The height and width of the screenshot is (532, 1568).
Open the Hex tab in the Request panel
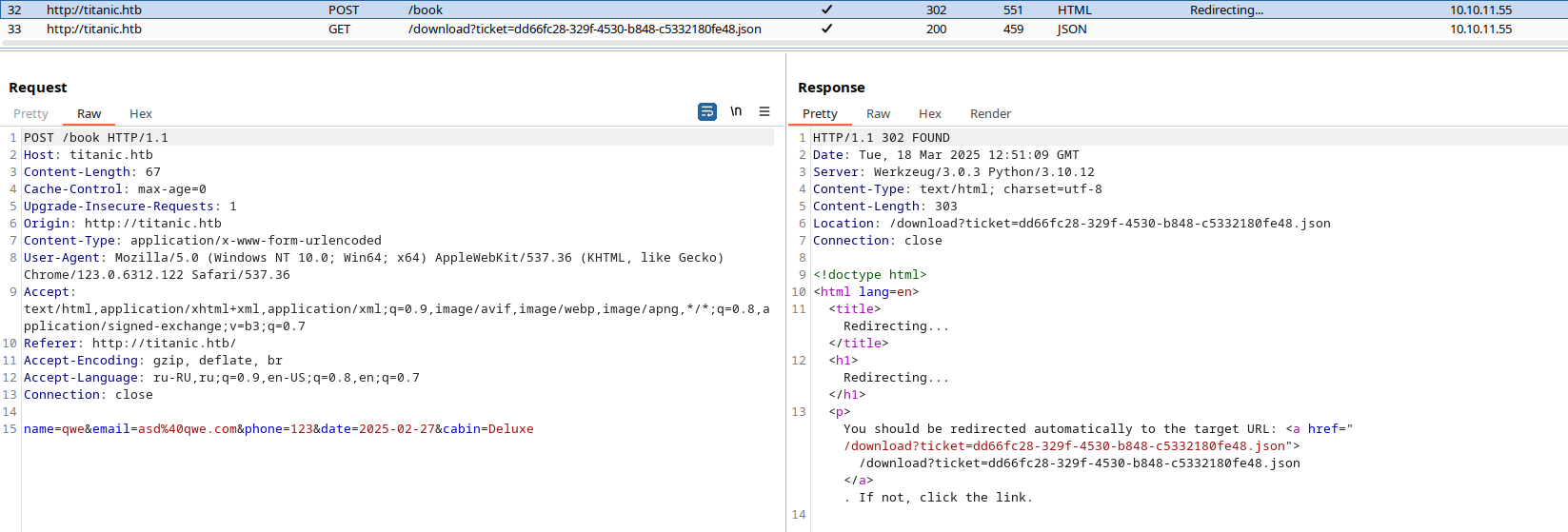coord(141,113)
